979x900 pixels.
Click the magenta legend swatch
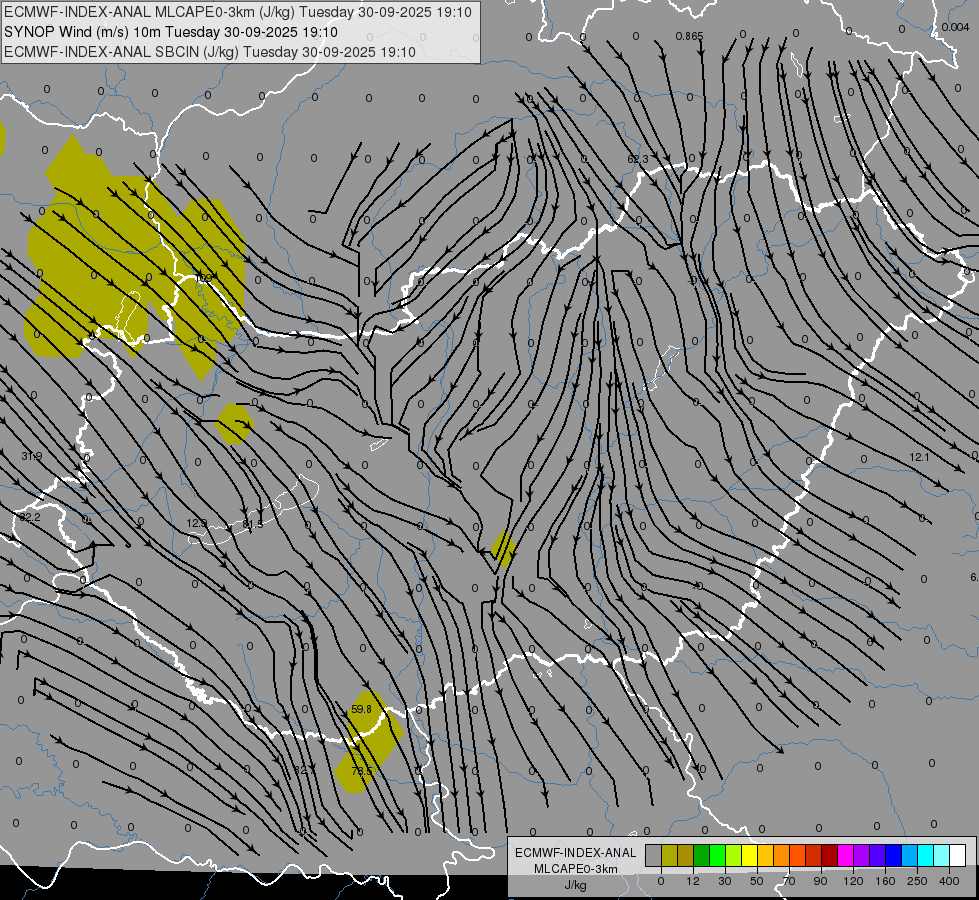point(846,856)
